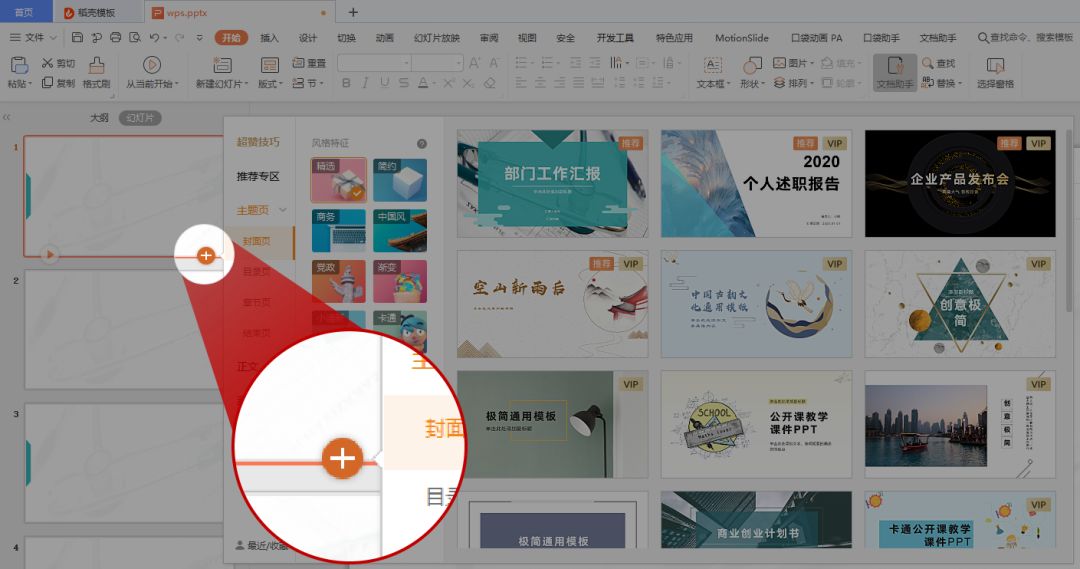The image size is (1080, 569).
Task: Open the Insert (插入) ribbon tab
Action: click(269, 37)
